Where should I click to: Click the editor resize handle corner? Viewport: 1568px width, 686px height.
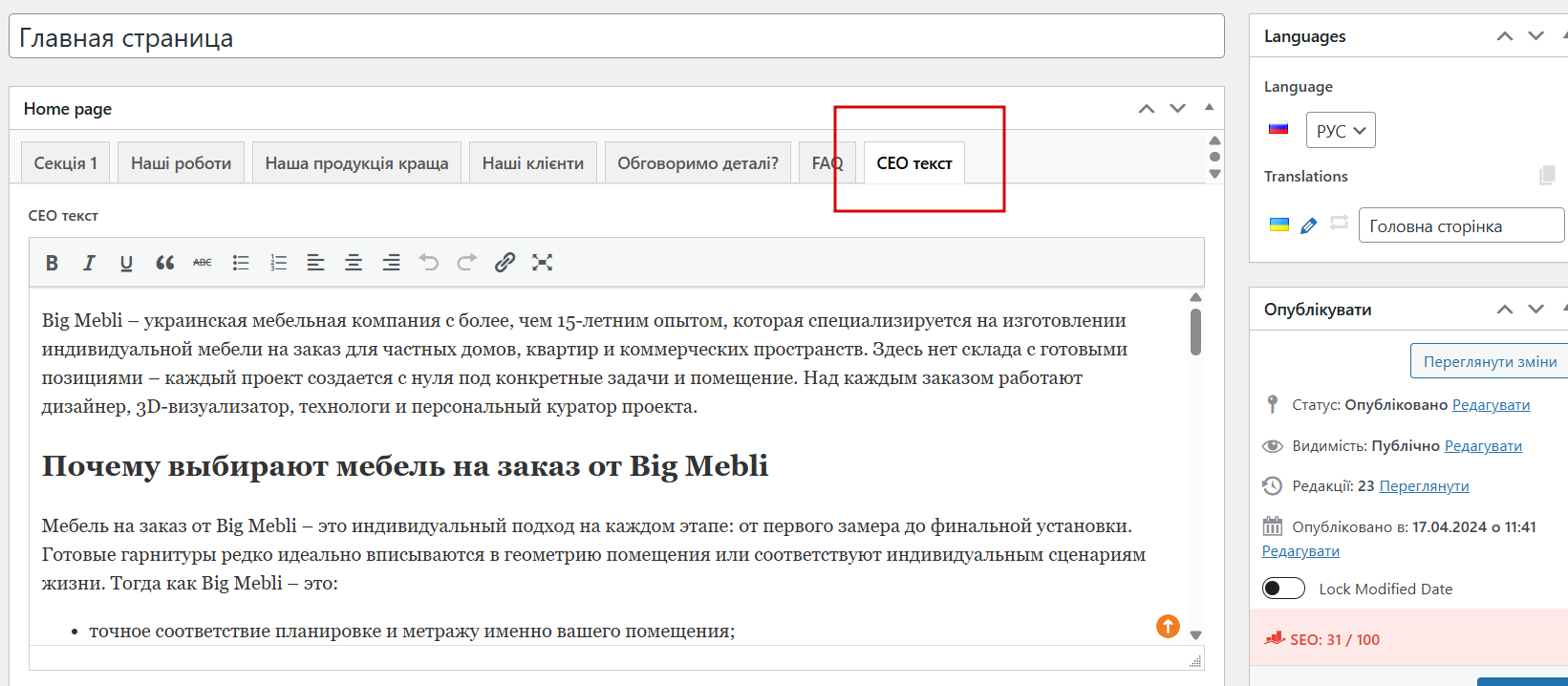[x=1194, y=661]
